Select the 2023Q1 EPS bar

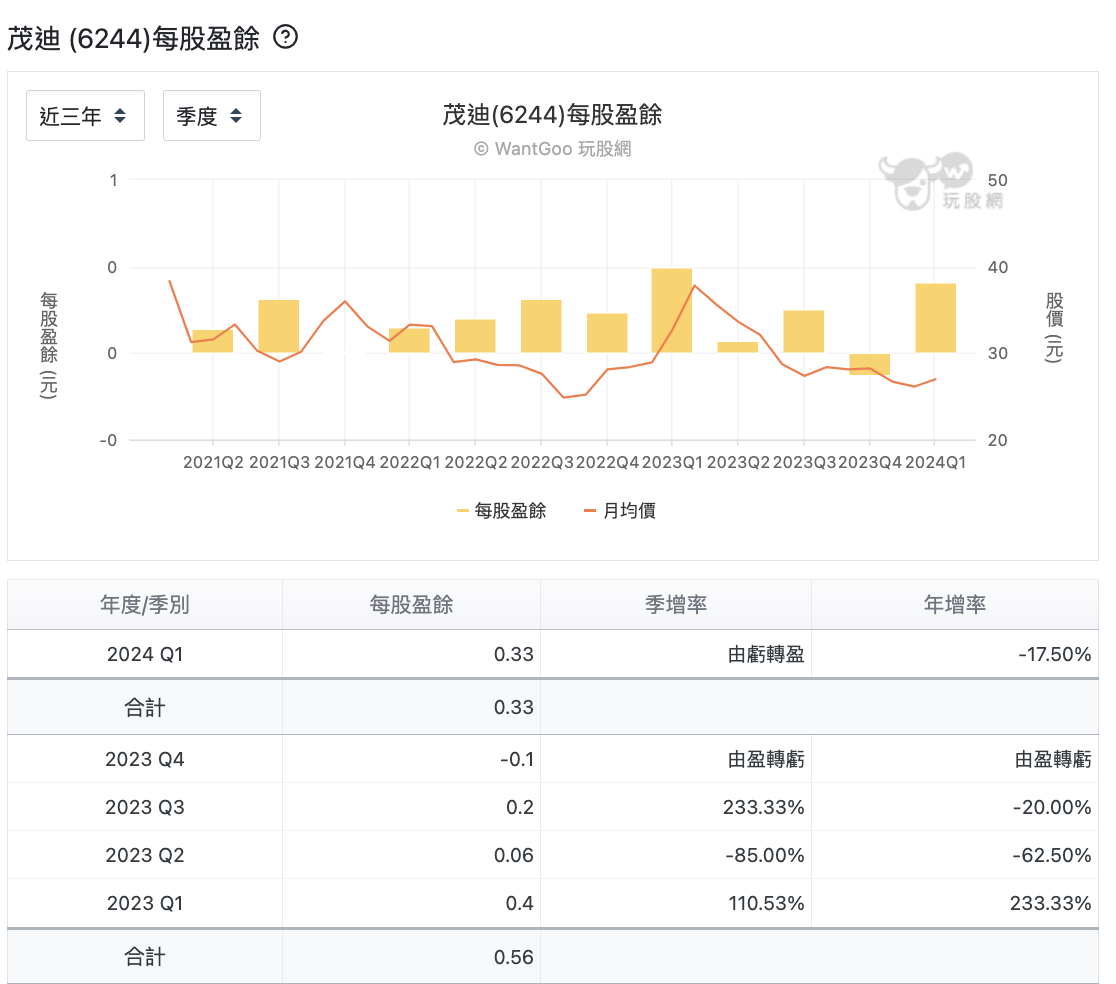(x=671, y=310)
